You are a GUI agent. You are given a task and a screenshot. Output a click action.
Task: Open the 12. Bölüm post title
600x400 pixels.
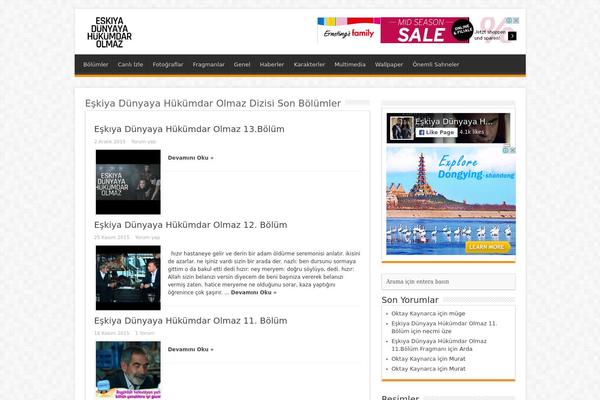coord(191,225)
